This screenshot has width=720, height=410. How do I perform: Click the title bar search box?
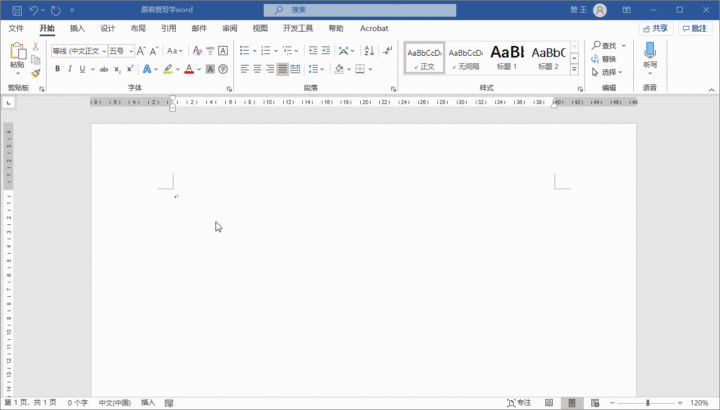pos(360,10)
